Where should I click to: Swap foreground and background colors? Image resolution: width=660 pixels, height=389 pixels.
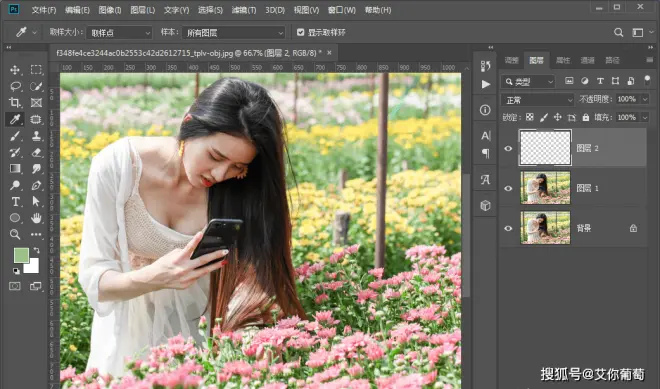37,250
